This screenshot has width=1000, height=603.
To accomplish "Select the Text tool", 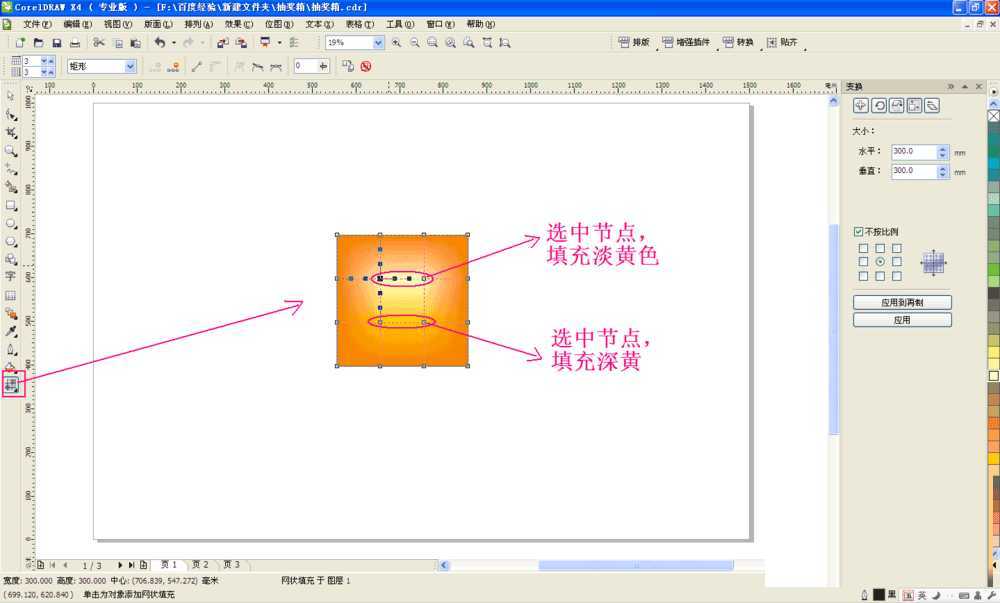I will tap(12, 276).
